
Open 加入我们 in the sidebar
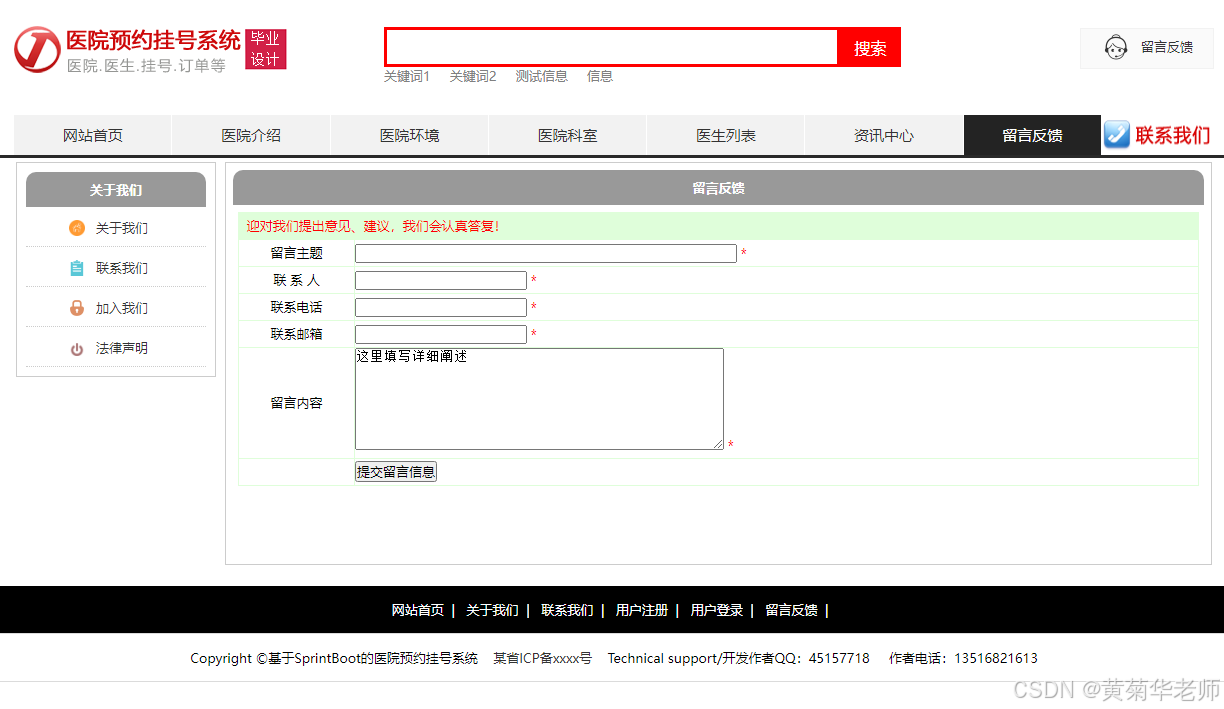(122, 308)
